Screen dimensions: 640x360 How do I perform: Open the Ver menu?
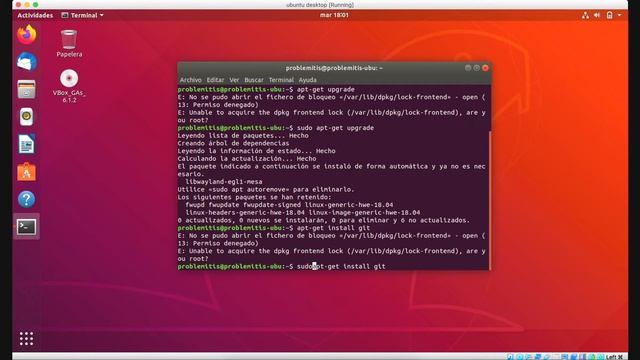pos(234,80)
